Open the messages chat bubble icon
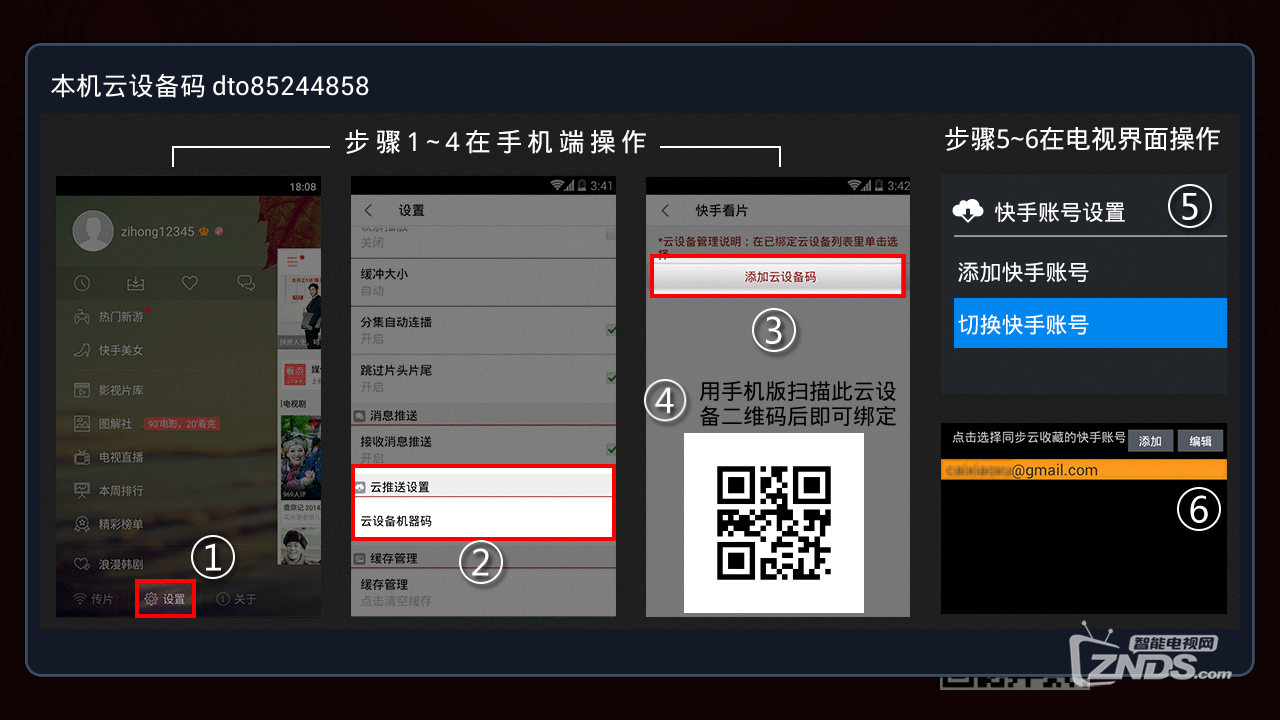Image resolution: width=1280 pixels, height=720 pixels. click(245, 284)
